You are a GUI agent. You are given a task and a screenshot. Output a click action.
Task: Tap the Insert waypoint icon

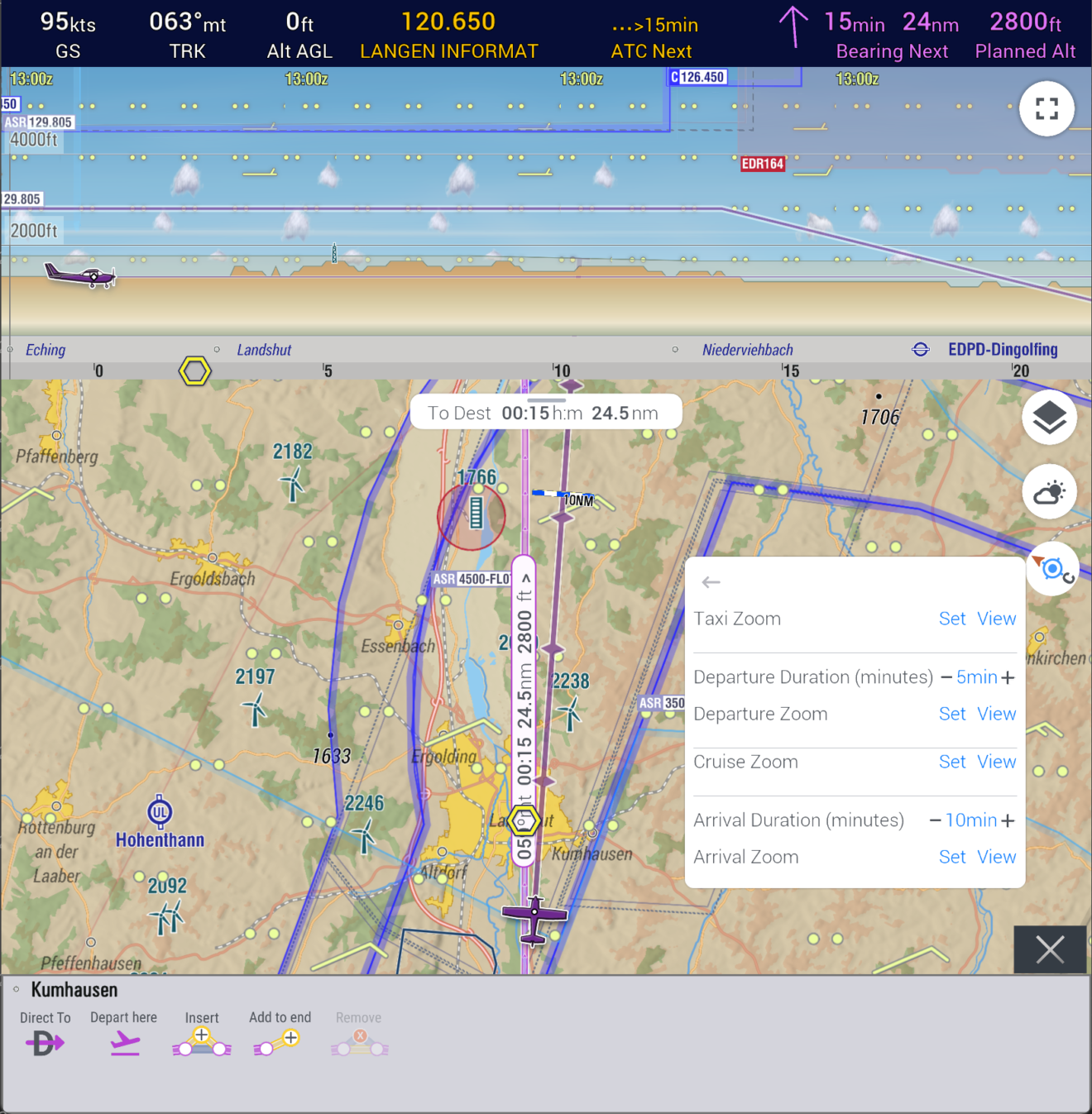pos(201,1043)
